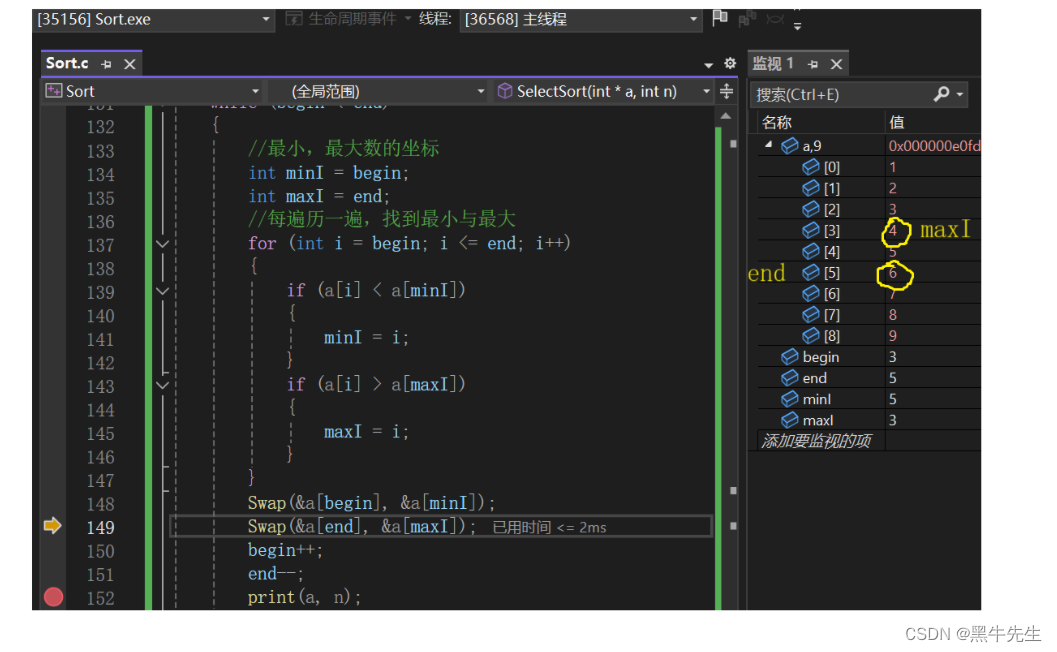Select the a,9 watch row
1057x652 pixels.
pyautogui.click(x=869, y=146)
